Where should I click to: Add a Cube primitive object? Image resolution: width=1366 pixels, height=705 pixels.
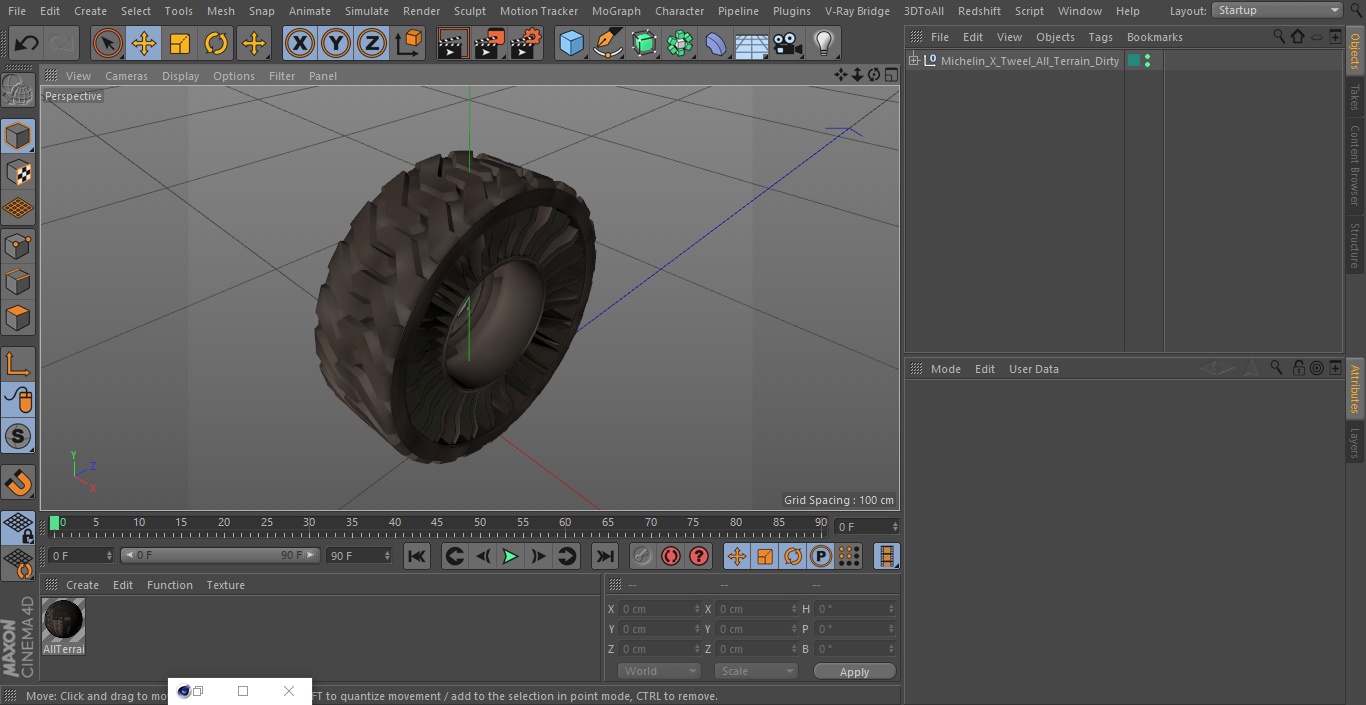coord(572,44)
